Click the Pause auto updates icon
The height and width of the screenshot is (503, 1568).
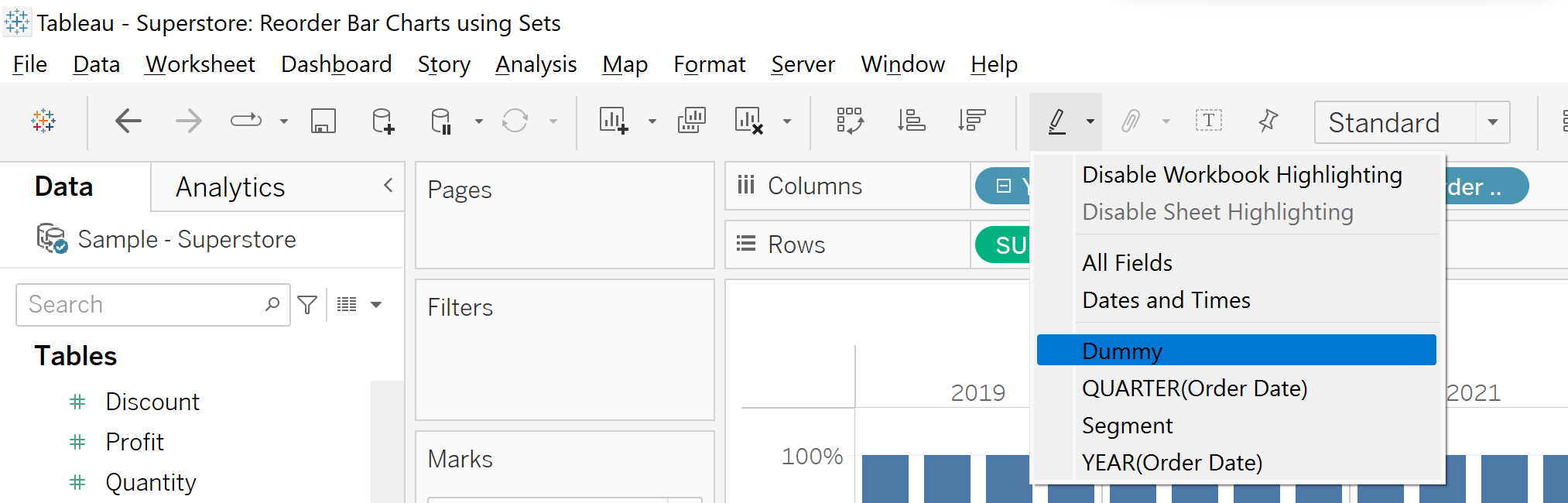click(x=441, y=121)
